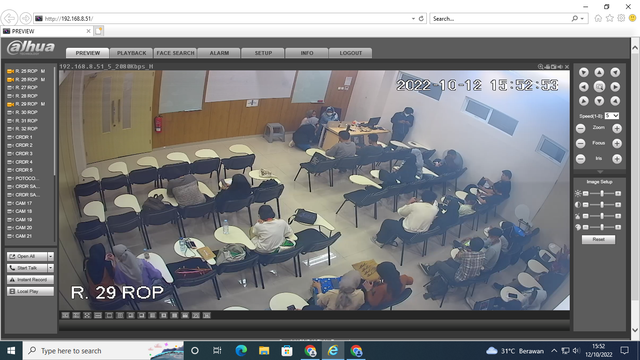
Task: Open the address bar history dropdown
Action: tap(413, 19)
